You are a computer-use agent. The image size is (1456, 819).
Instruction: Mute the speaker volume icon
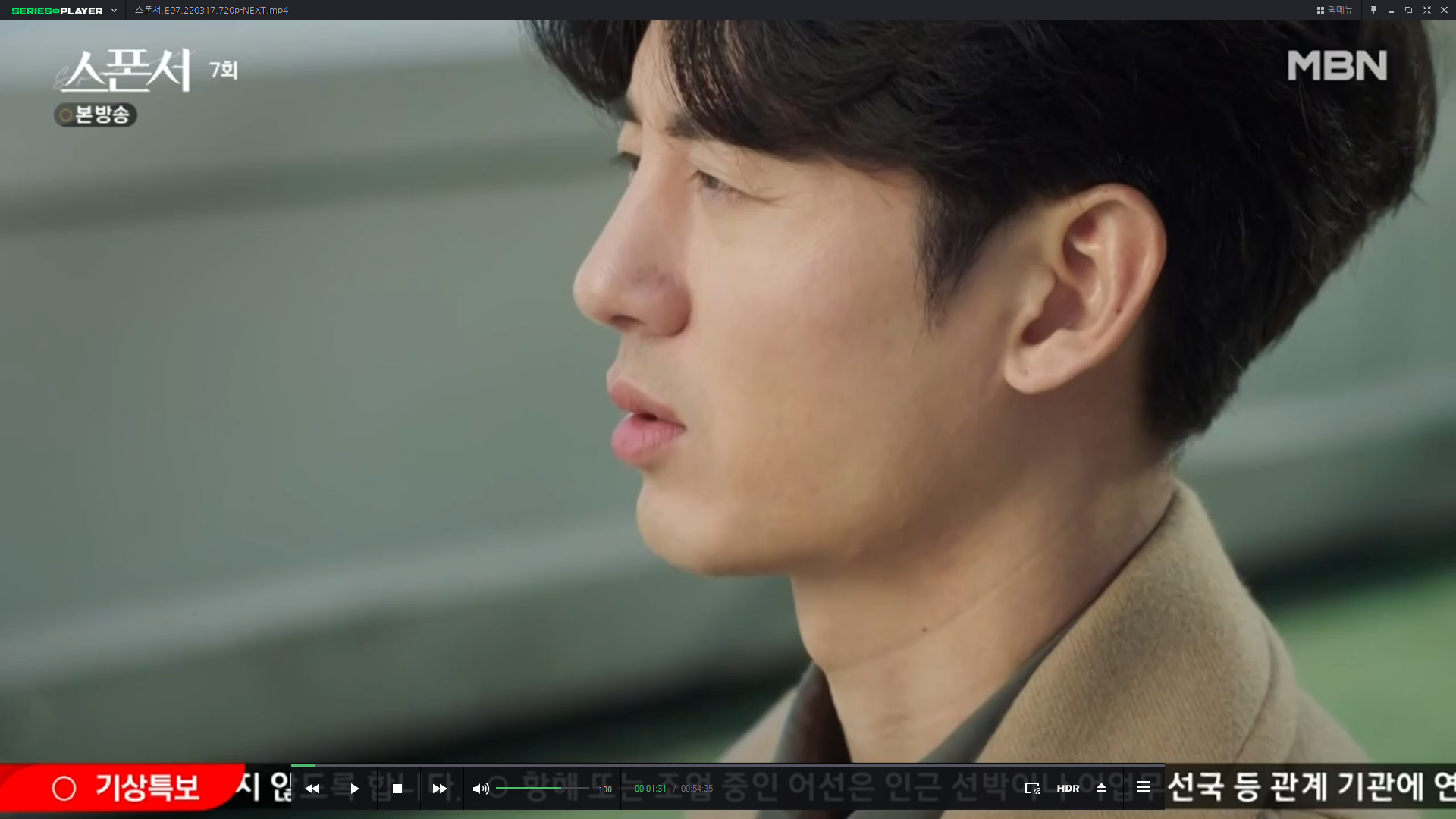pos(481,789)
